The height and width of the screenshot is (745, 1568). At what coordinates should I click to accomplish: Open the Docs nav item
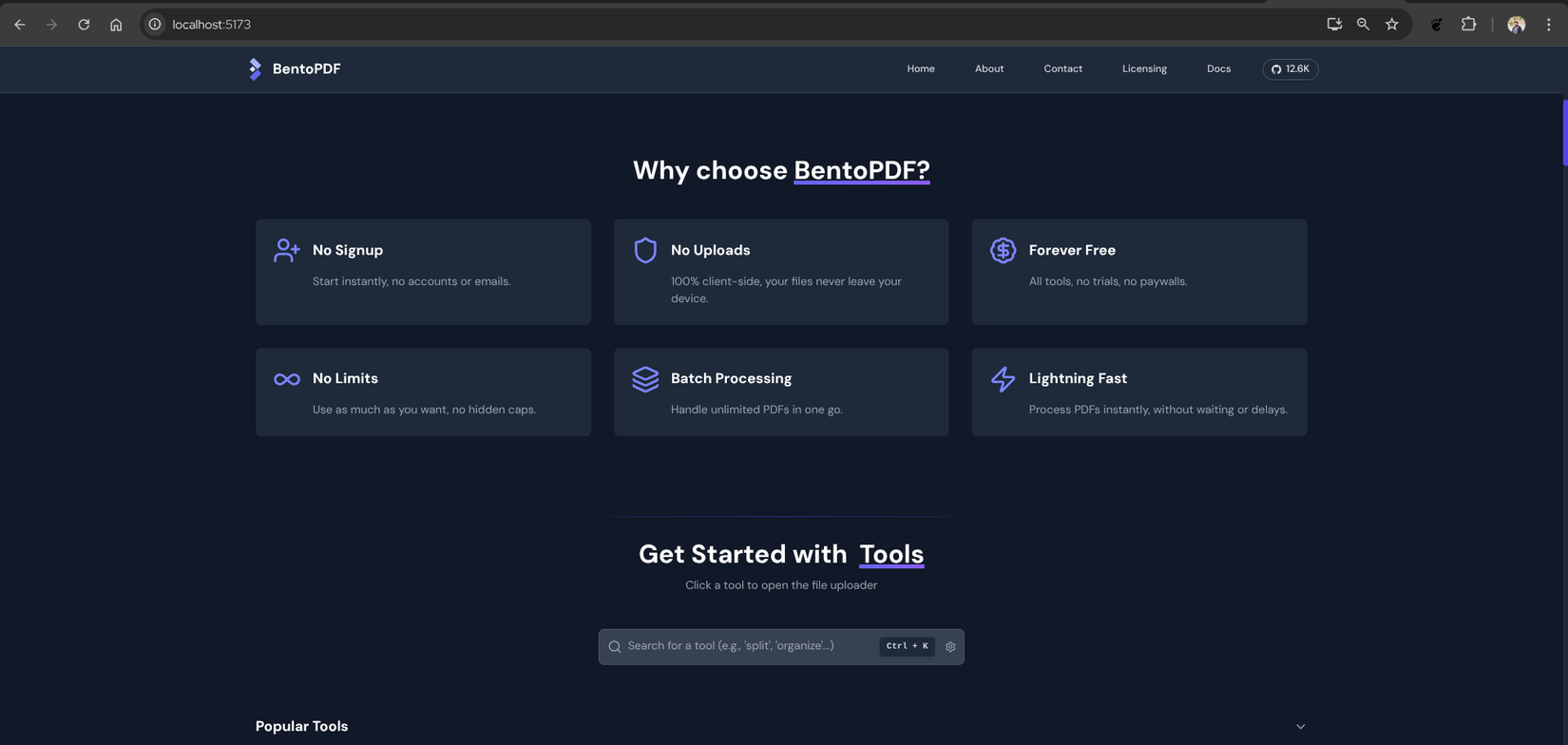pyautogui.click(x=1218, y=68)
